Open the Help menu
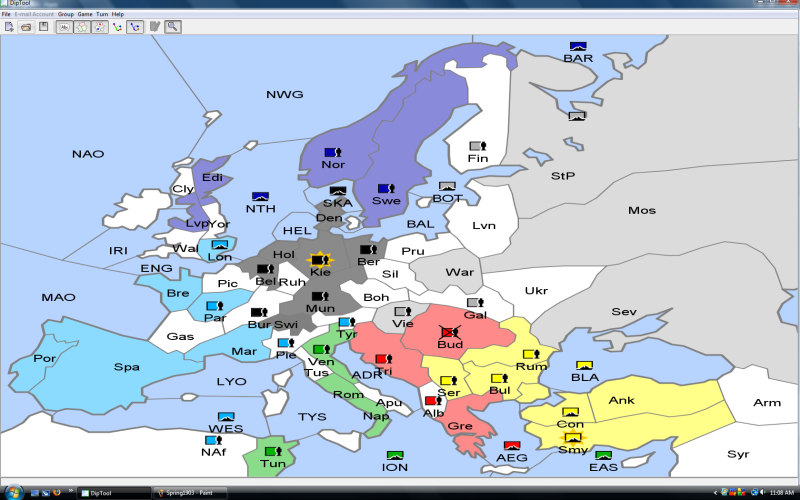The image size is (800, 500). pyautogui.click(x=118, y=14)
